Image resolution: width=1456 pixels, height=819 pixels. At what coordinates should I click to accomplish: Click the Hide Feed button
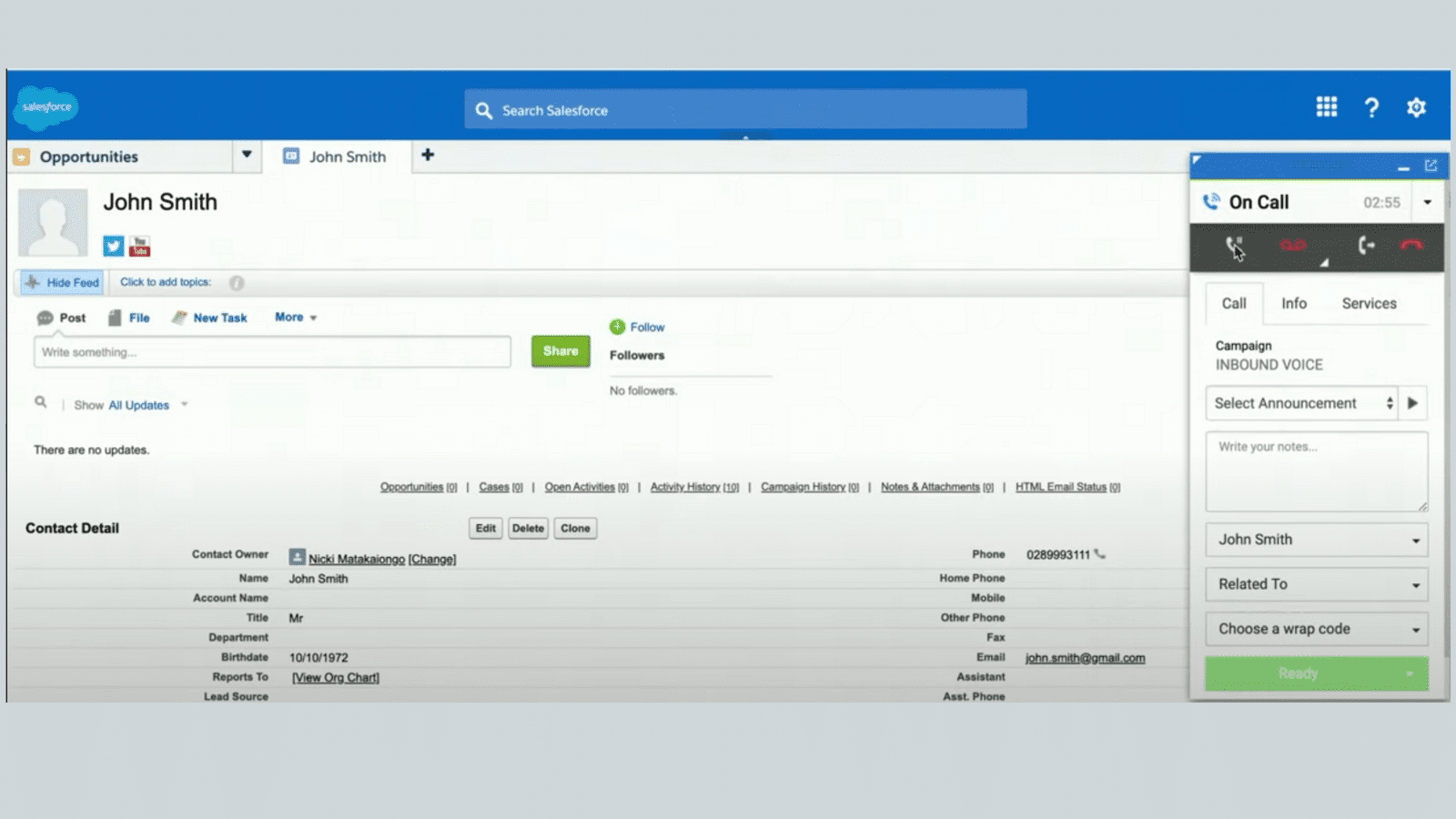coord(62,283)
